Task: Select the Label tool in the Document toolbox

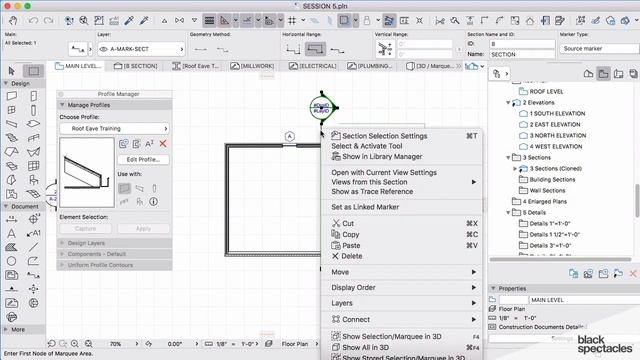Action: click(33, 233)
